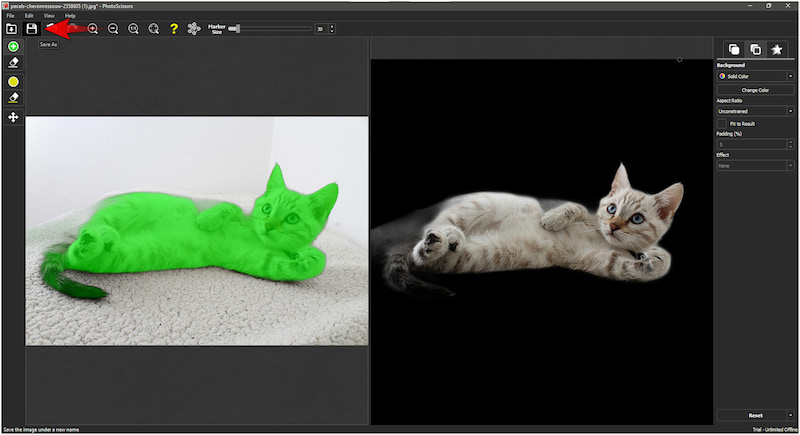Click the zoom in magnifier icon

93,29
